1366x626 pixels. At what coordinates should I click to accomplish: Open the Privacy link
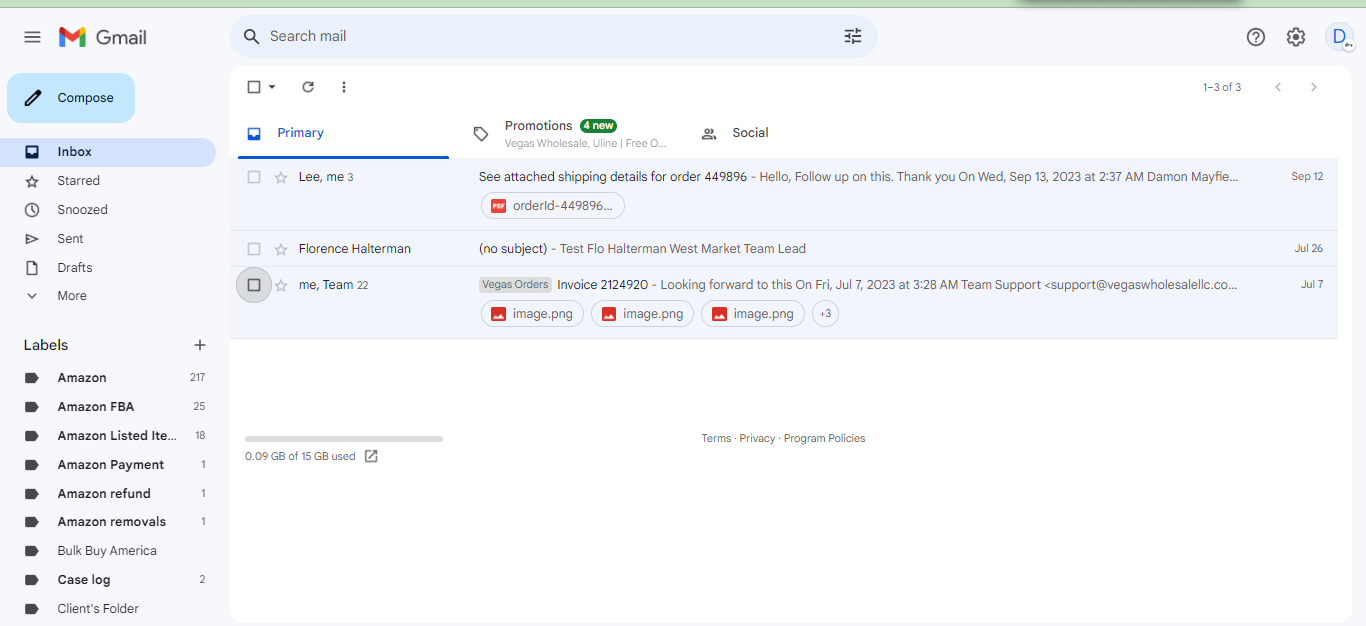(x=757, y=439)
